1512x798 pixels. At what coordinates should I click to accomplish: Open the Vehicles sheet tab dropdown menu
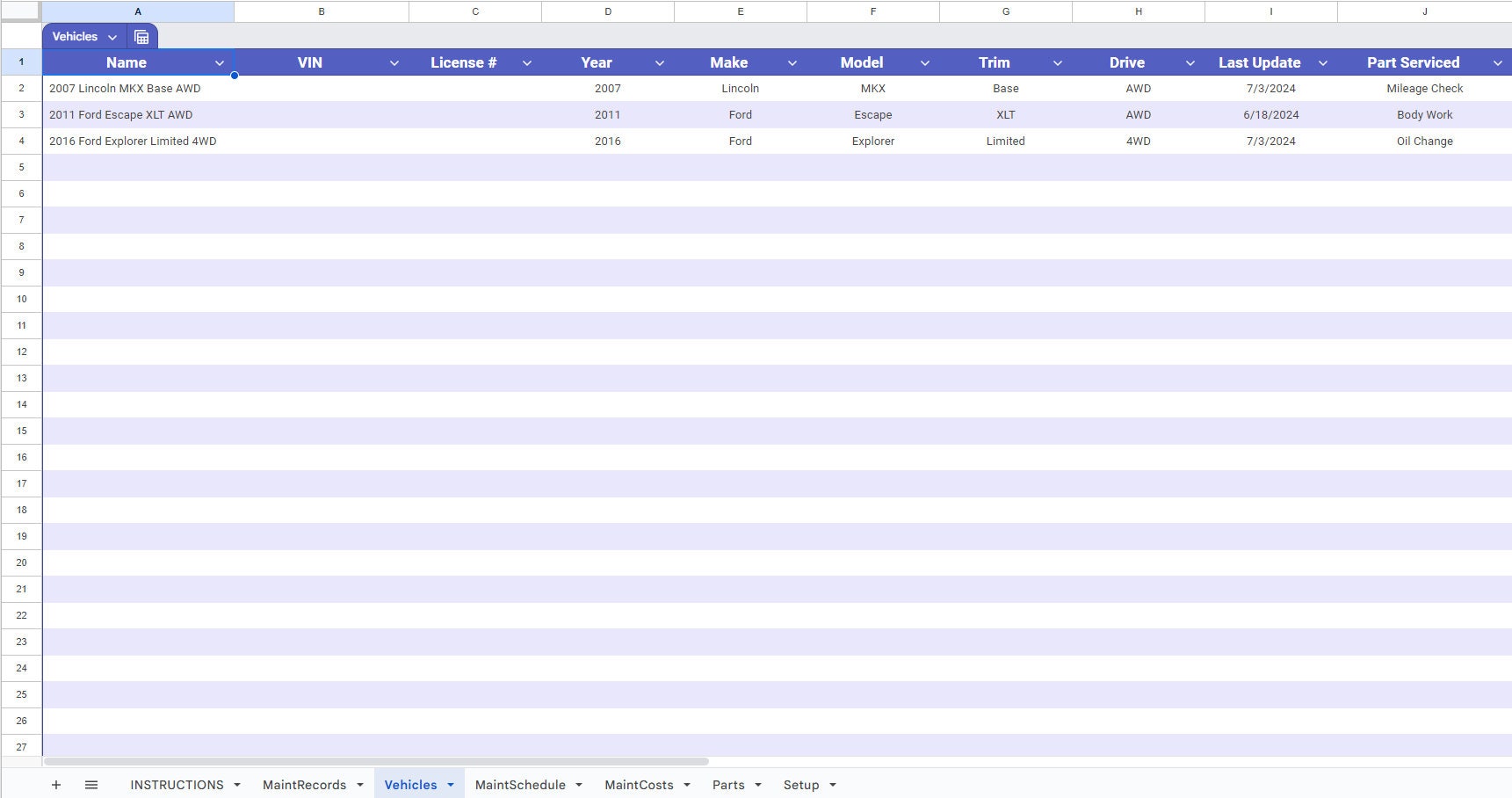[450, 784]
